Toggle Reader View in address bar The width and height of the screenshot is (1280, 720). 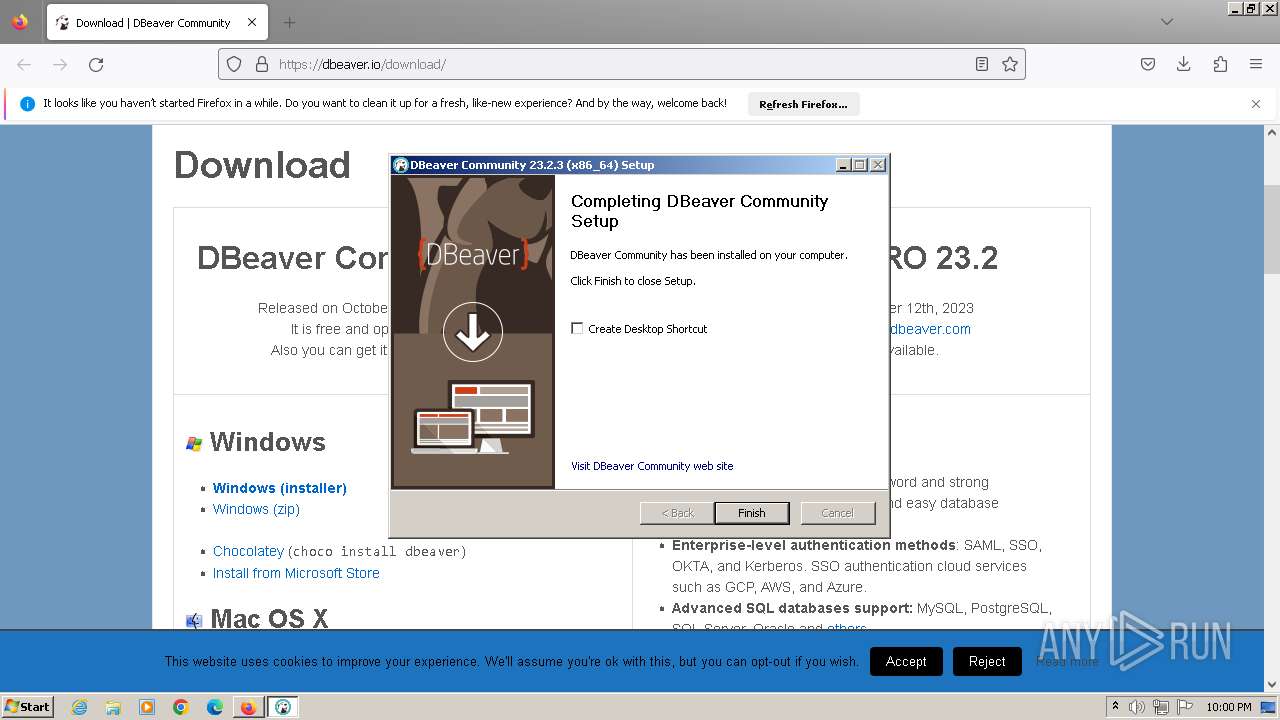982,64
